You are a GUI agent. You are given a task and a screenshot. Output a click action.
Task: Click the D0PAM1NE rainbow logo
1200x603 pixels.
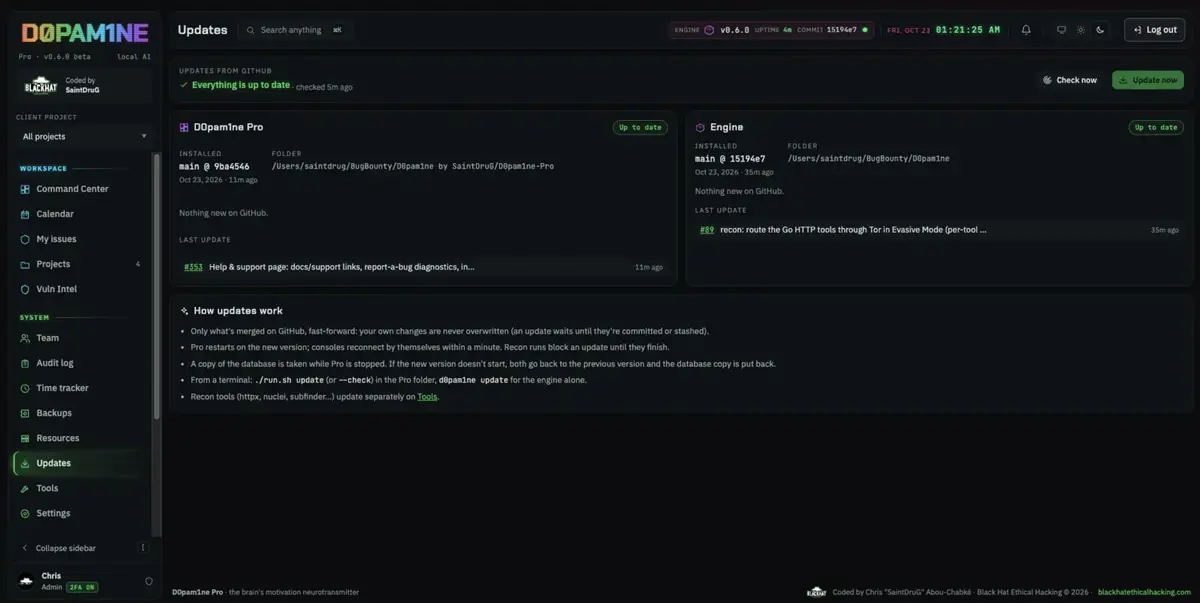[x=85, y=33]
